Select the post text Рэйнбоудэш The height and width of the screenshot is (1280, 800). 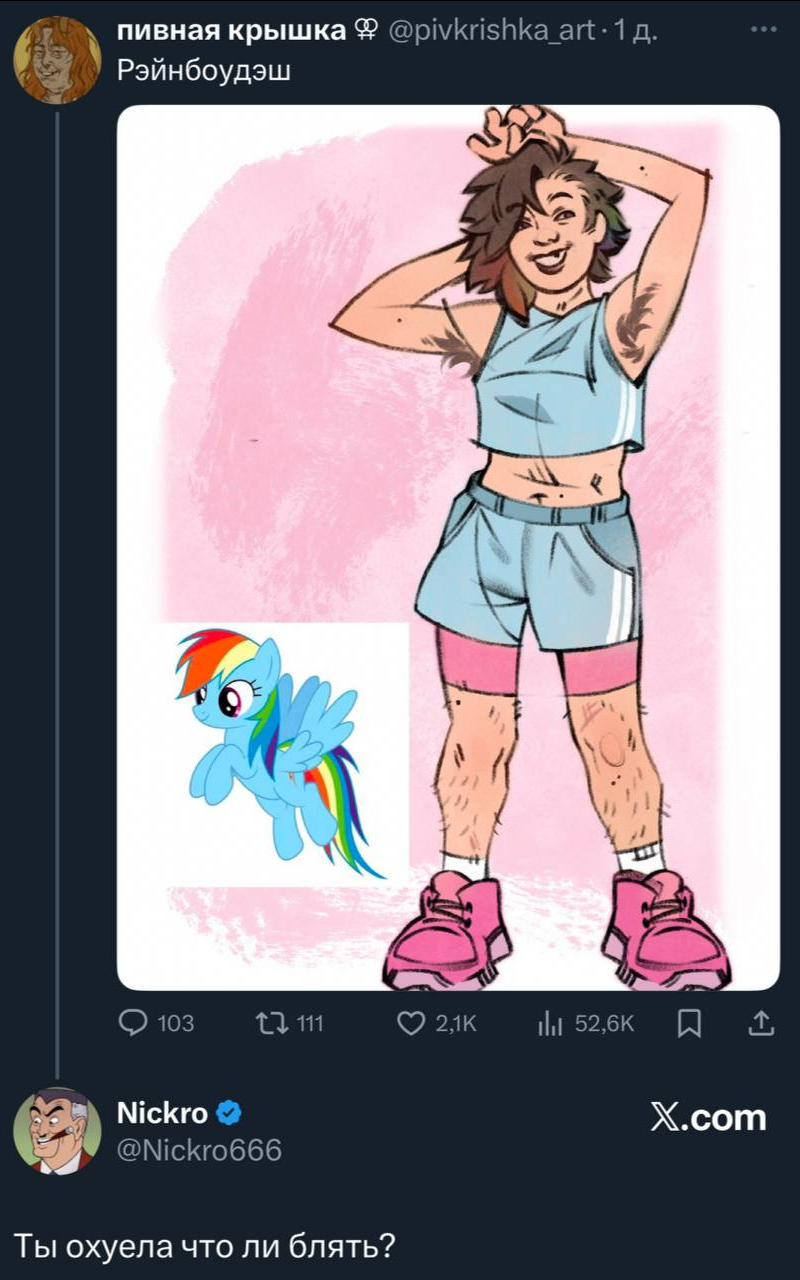203,71
